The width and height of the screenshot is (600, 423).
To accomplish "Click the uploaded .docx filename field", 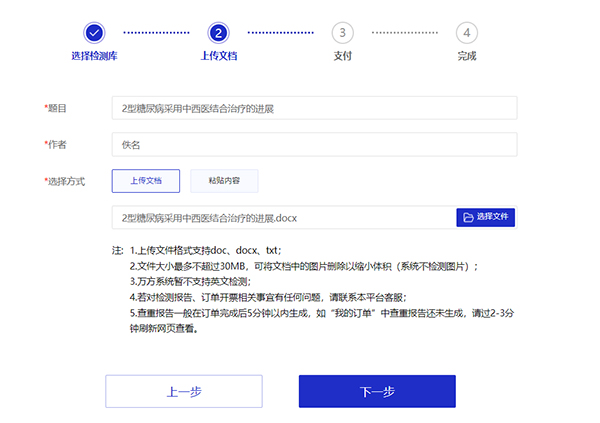I will [283, 217].
